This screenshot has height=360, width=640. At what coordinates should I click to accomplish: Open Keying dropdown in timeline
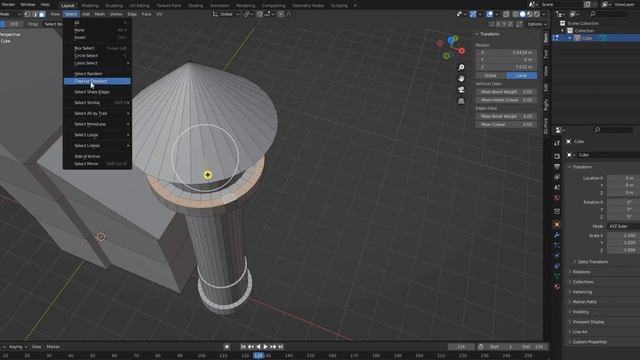point(17,347)
